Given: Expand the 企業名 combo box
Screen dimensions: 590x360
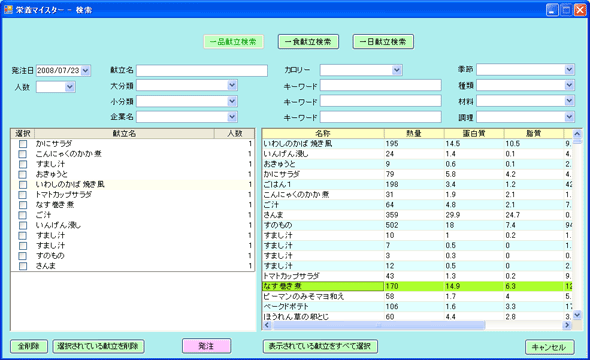Looking at the screenshot, I should click(x=232, y=117).
